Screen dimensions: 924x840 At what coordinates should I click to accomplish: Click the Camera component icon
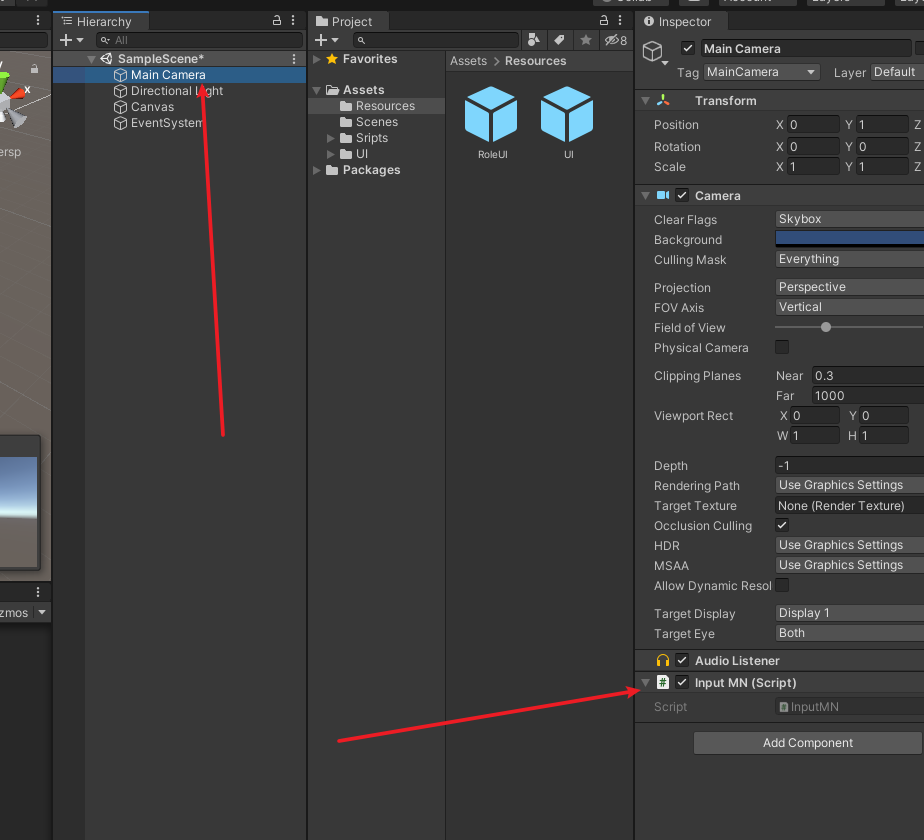click(664, 195)
